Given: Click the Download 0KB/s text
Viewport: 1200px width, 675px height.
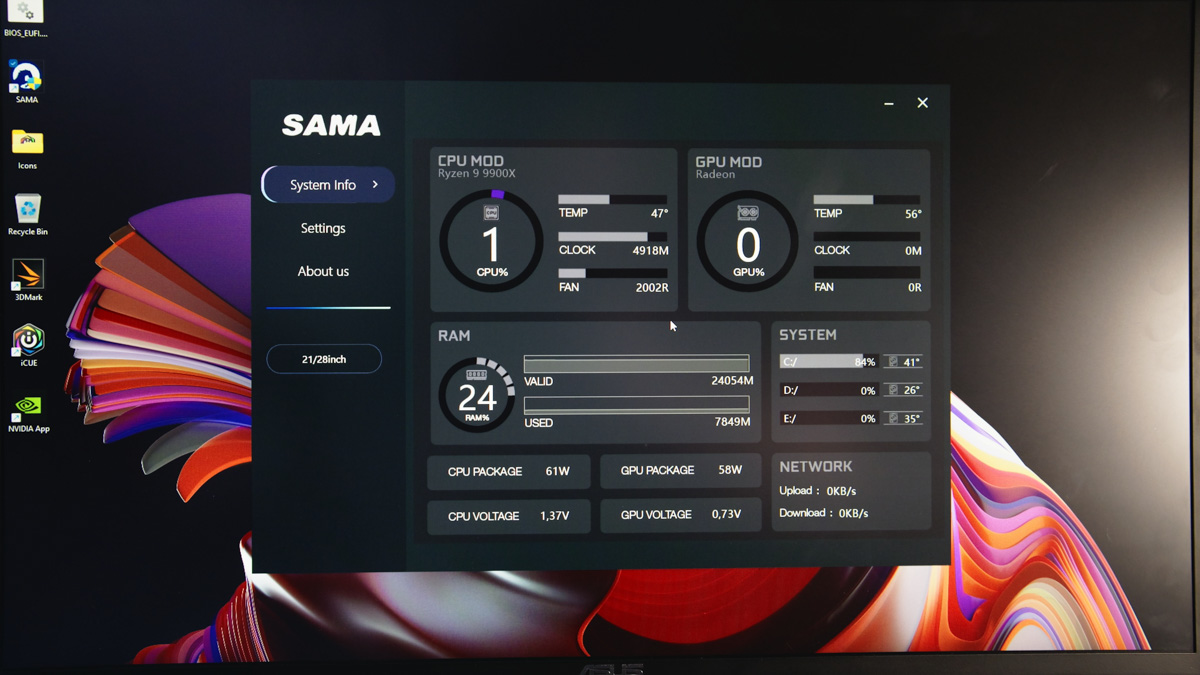Looking at the screenshot, I should click(824, 513).
